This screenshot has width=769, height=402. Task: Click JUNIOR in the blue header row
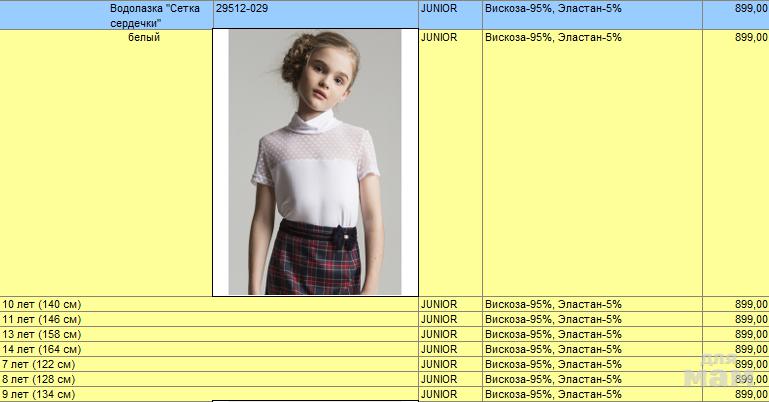point(439,8)
